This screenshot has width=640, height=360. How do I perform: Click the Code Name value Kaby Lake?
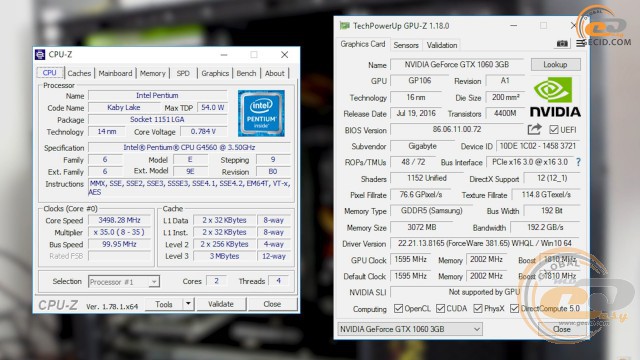pyautogui.click(x=124, y=107)
